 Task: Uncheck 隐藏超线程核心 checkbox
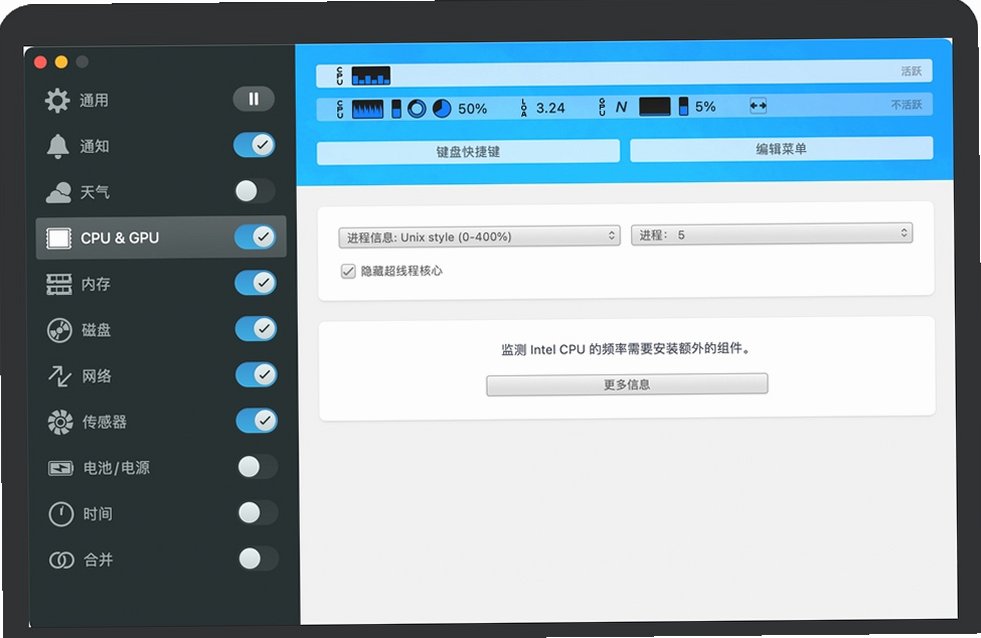click(x=348, y=271)
